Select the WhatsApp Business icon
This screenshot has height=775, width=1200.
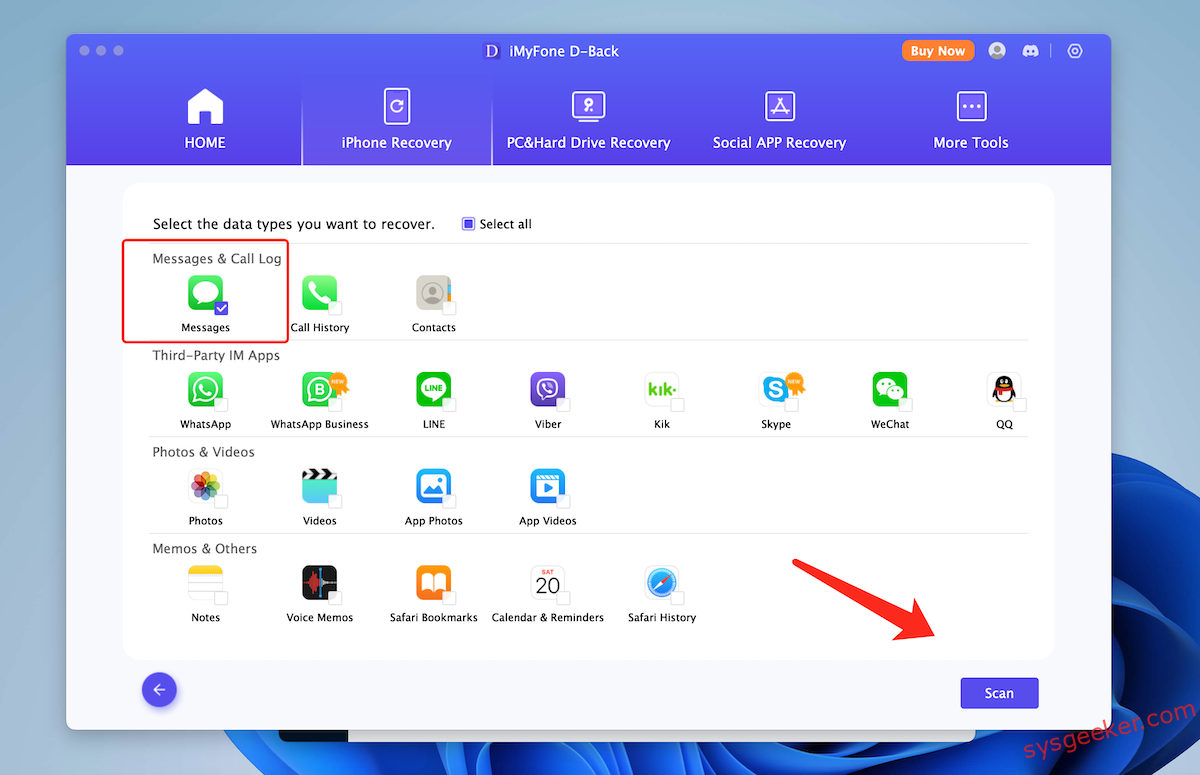click(x=320, y=390)
